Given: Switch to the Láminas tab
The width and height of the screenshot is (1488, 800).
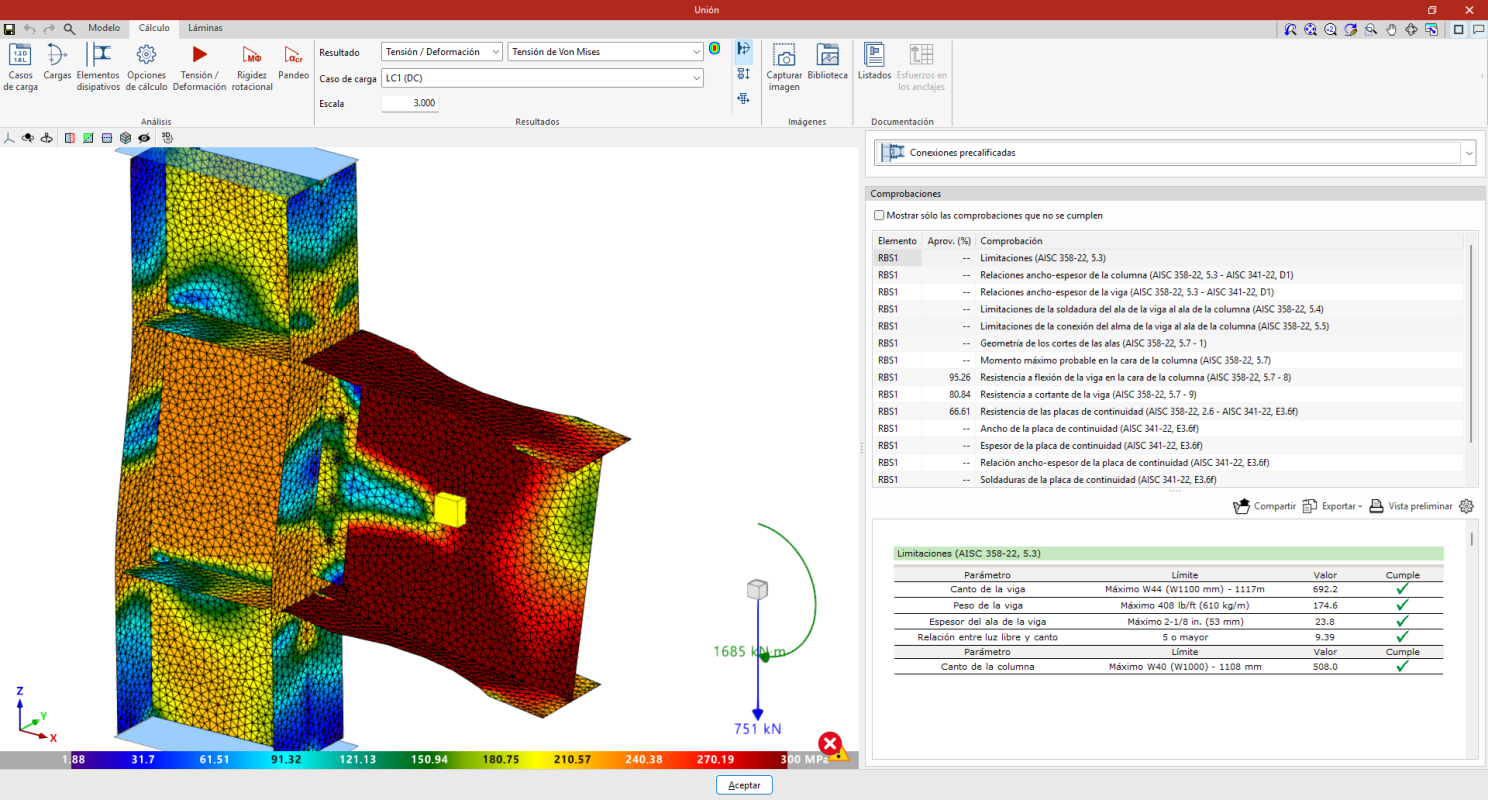Looking at the screenshot, I should pyautogui.click(x=205, y=28).
